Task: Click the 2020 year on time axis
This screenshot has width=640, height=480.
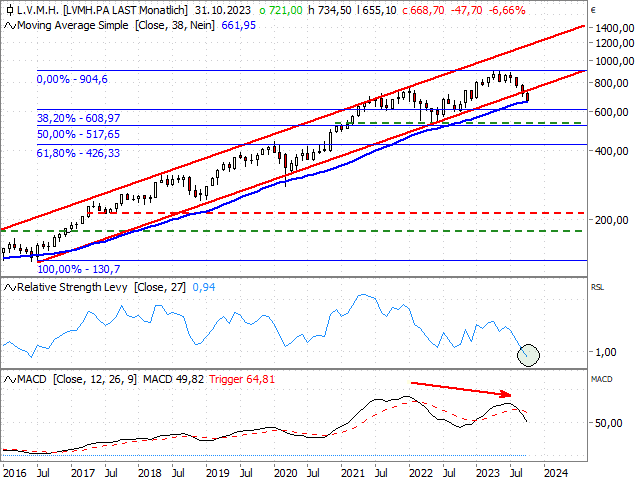Action: (285, 473)
